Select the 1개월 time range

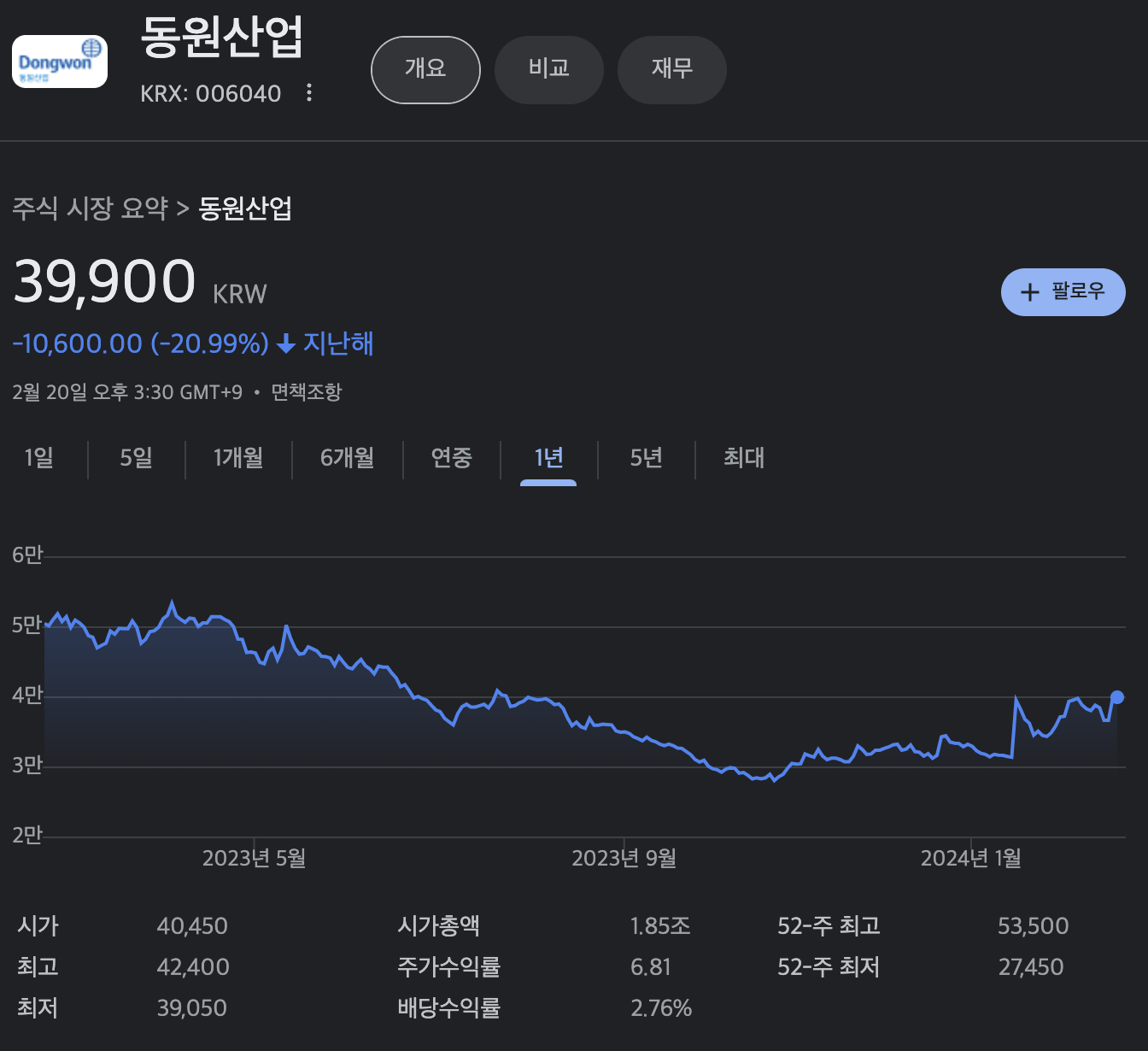coord(238,458)
